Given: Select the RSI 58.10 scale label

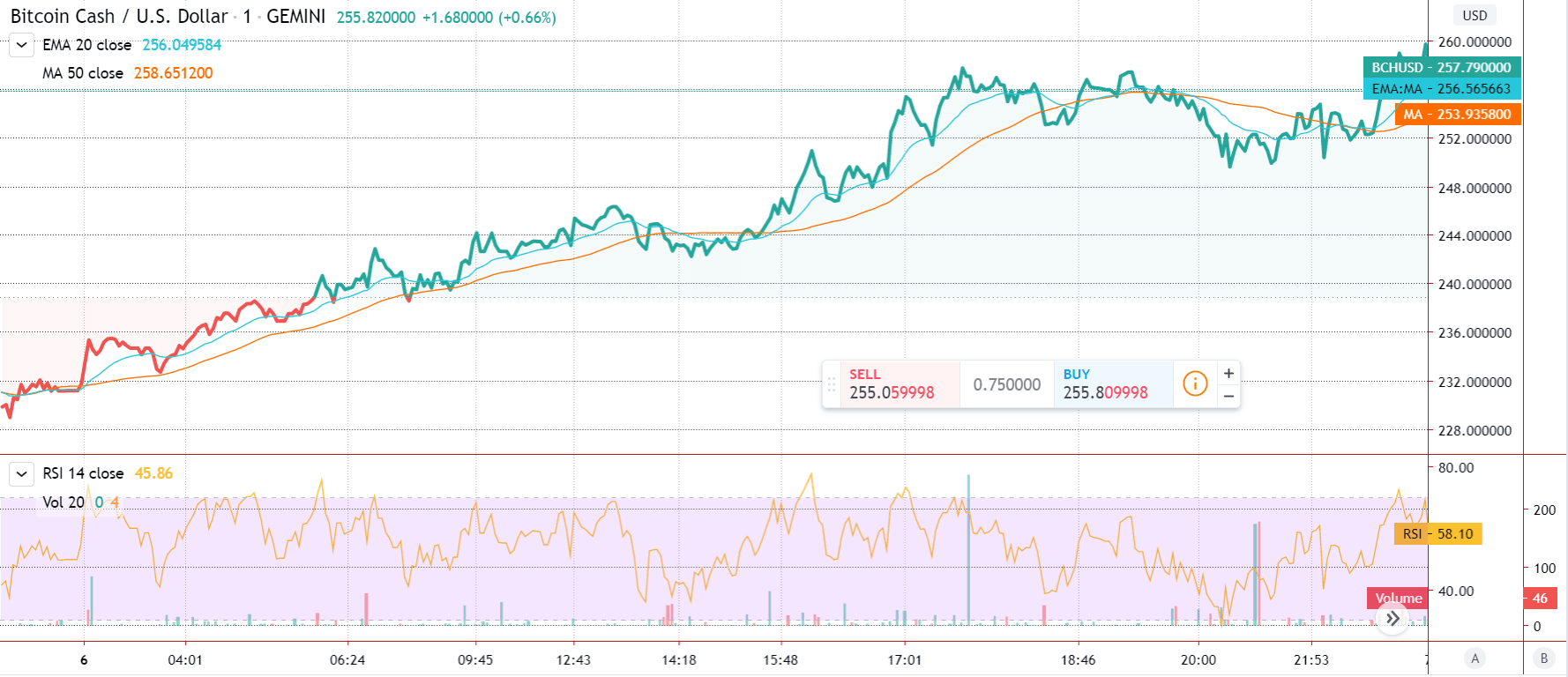Looking at the screenshot, I should (x=1437, y=533).
